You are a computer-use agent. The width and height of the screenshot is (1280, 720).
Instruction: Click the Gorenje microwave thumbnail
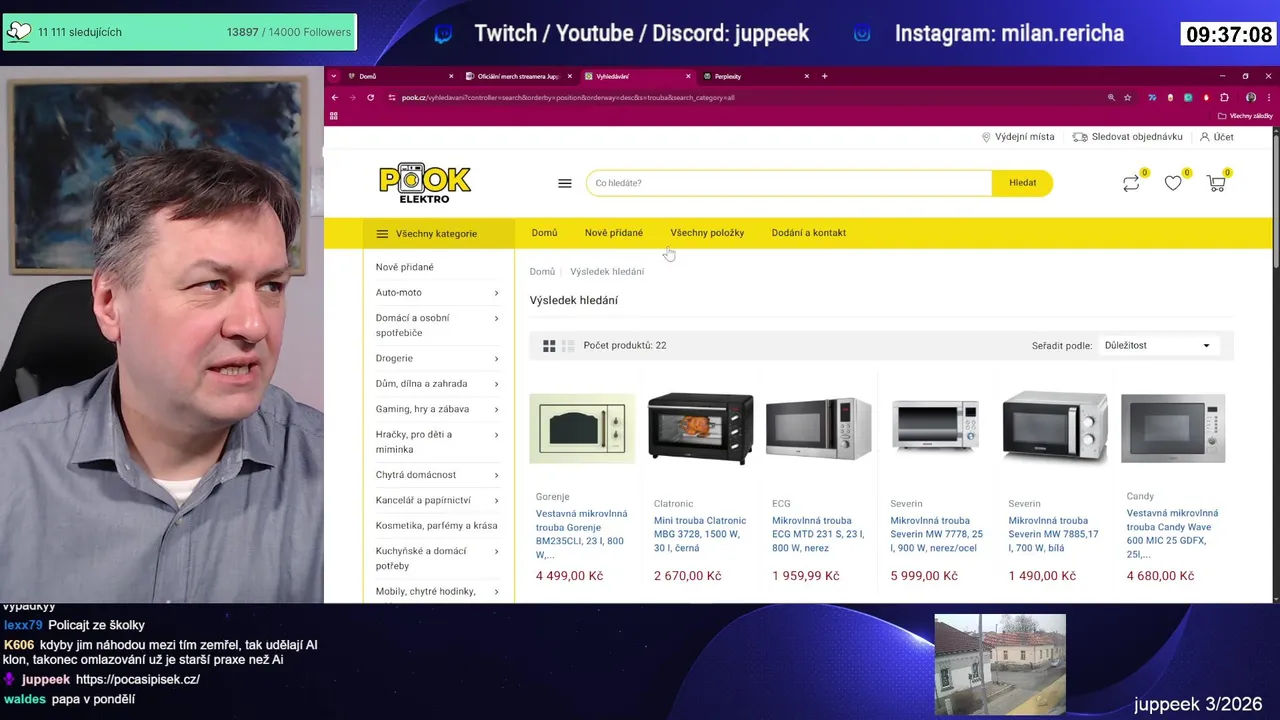point(582,429)
